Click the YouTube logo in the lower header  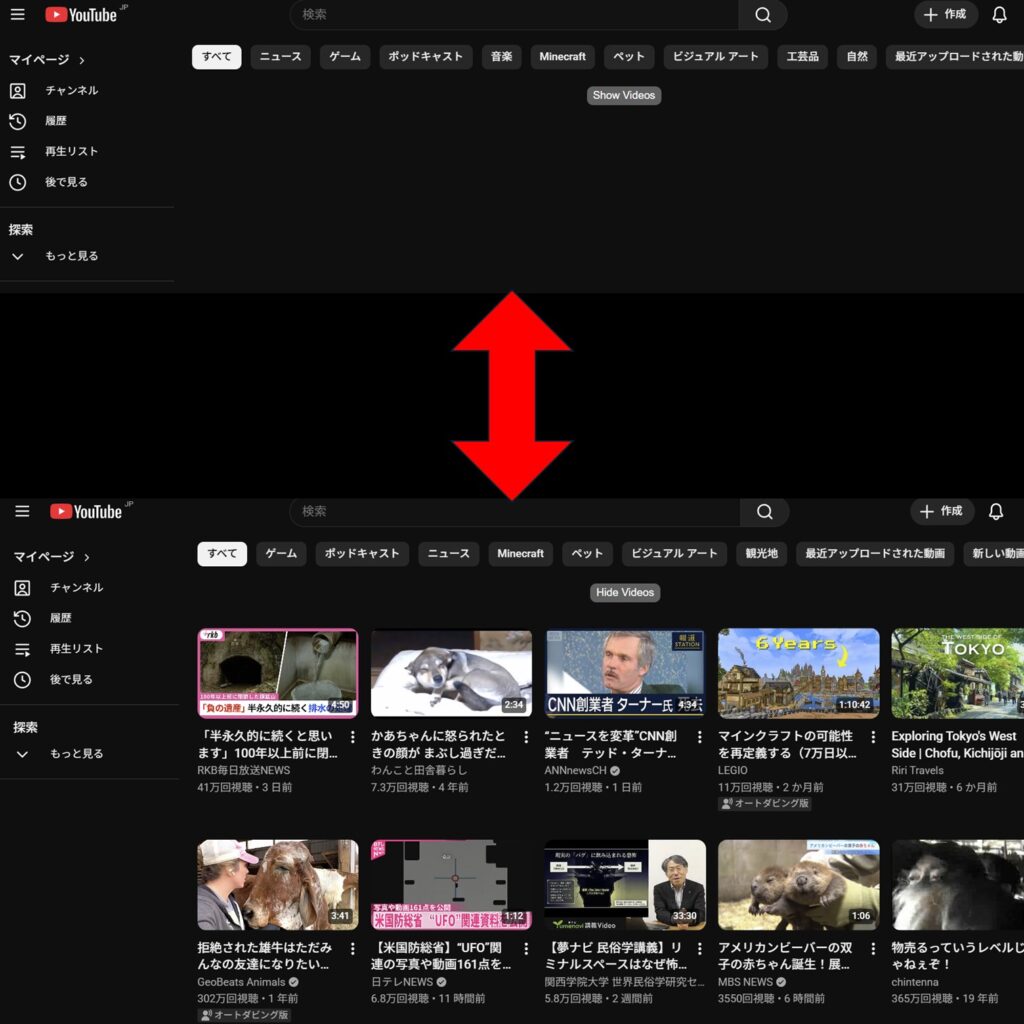click(86, 511)
